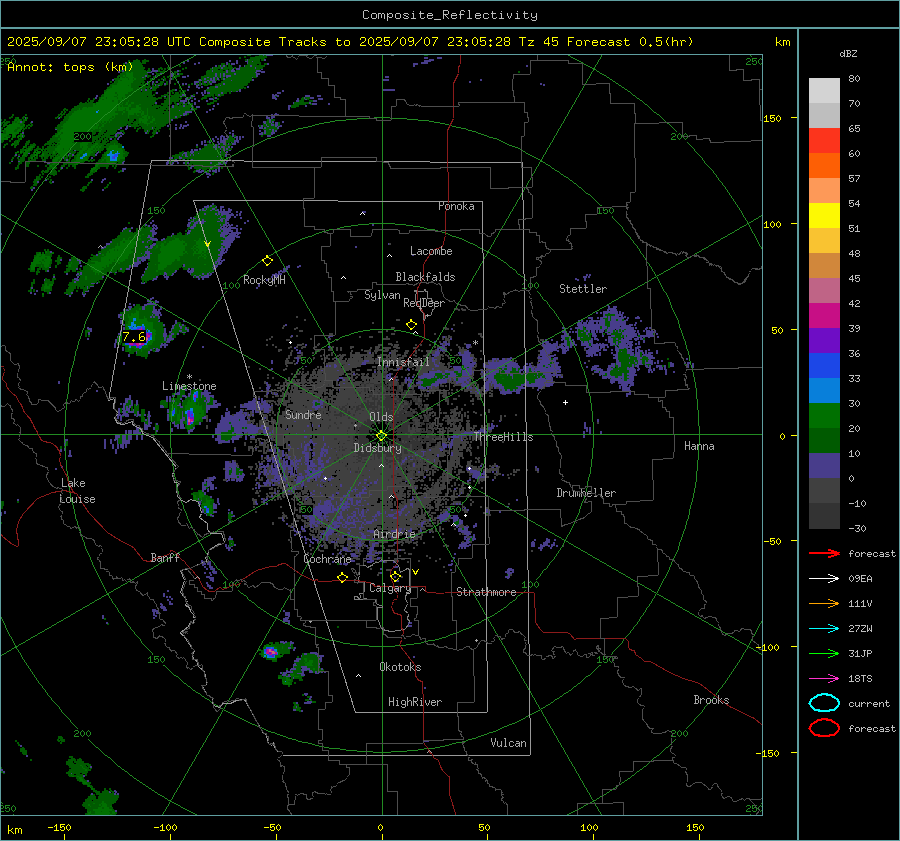900x841 pixels.
Task: Click the yellow diamond marker south of Cochrane
Action: [x=342, y=577]
